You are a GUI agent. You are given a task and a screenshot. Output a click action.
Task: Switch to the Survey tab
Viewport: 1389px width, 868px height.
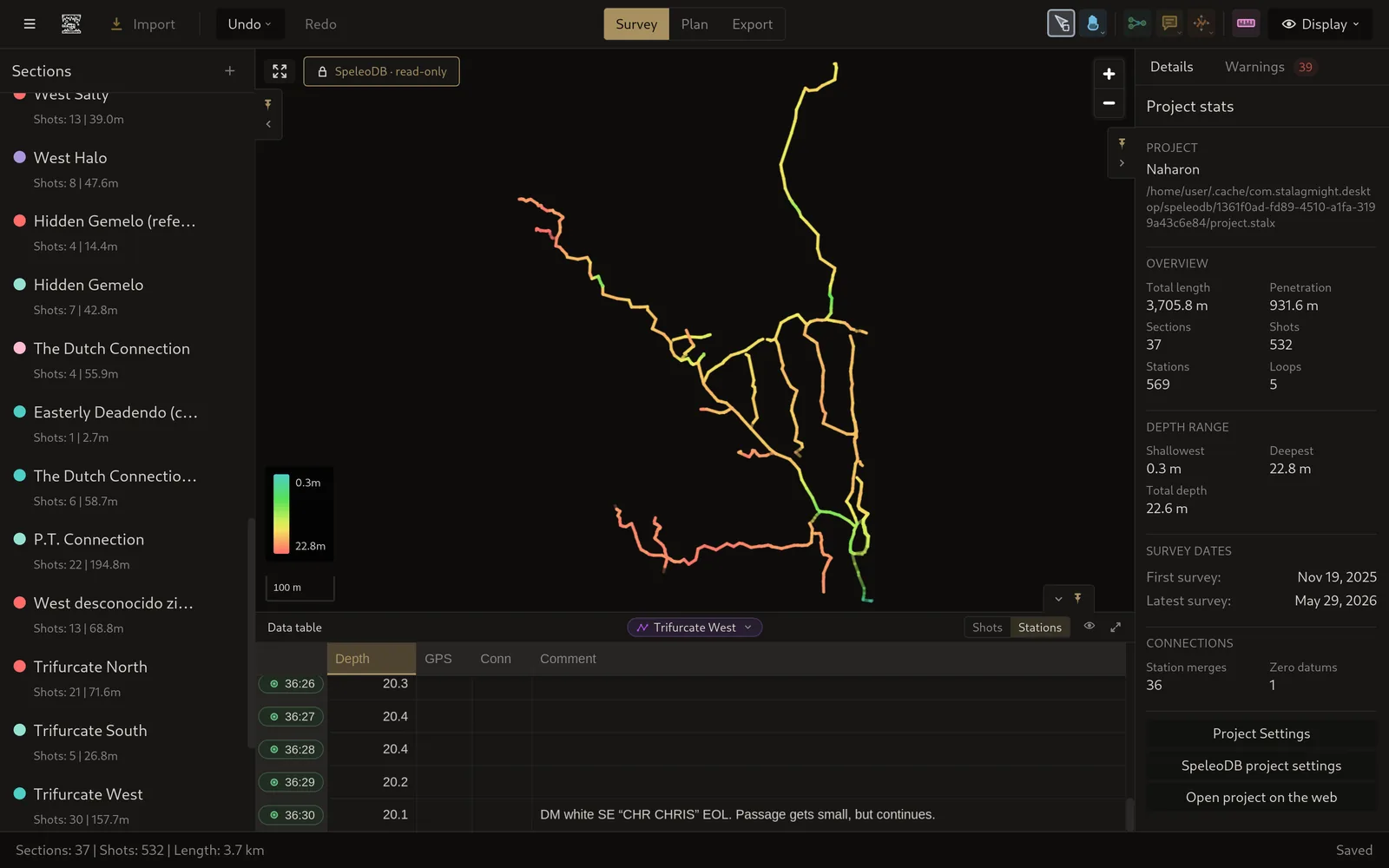(636, 24)
